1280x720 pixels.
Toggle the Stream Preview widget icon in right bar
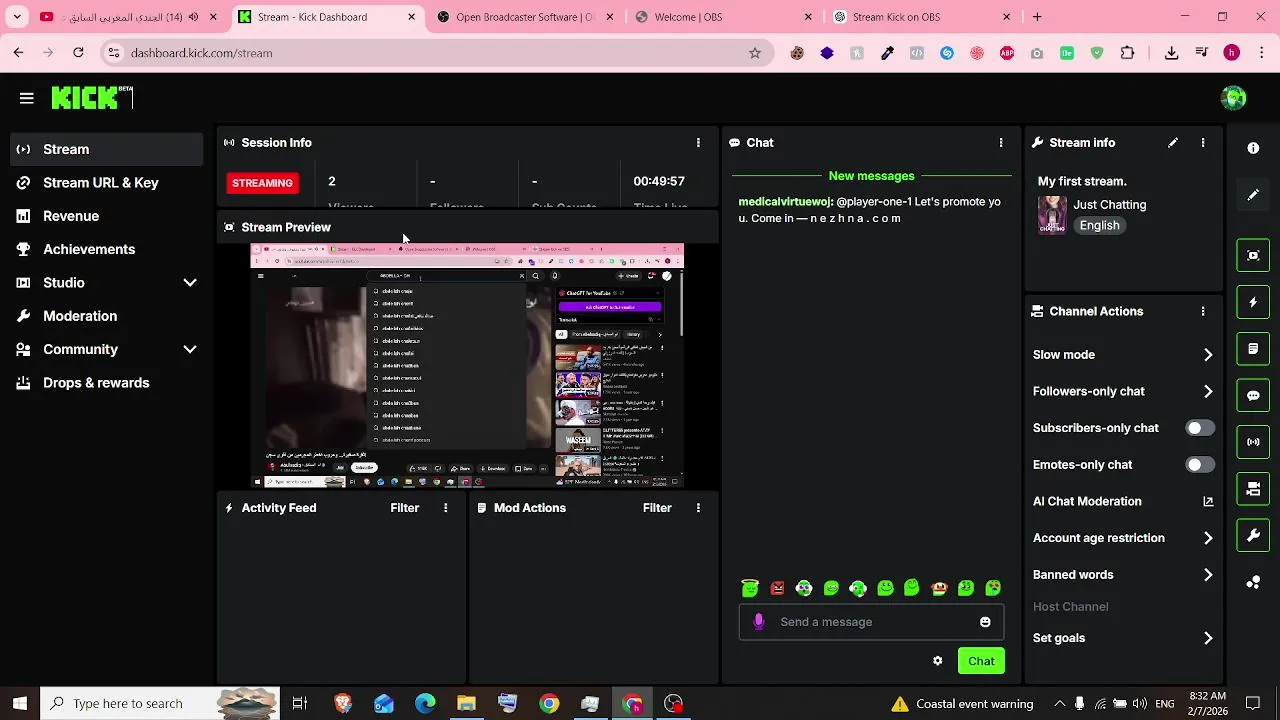(x=1253, y=255)
